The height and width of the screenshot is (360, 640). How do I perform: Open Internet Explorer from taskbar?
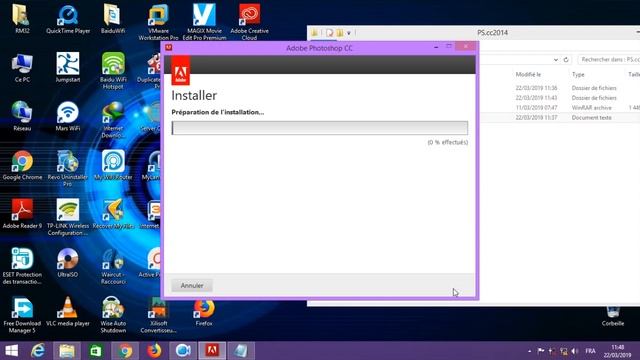pyautogui.click(x=38, y=351)
